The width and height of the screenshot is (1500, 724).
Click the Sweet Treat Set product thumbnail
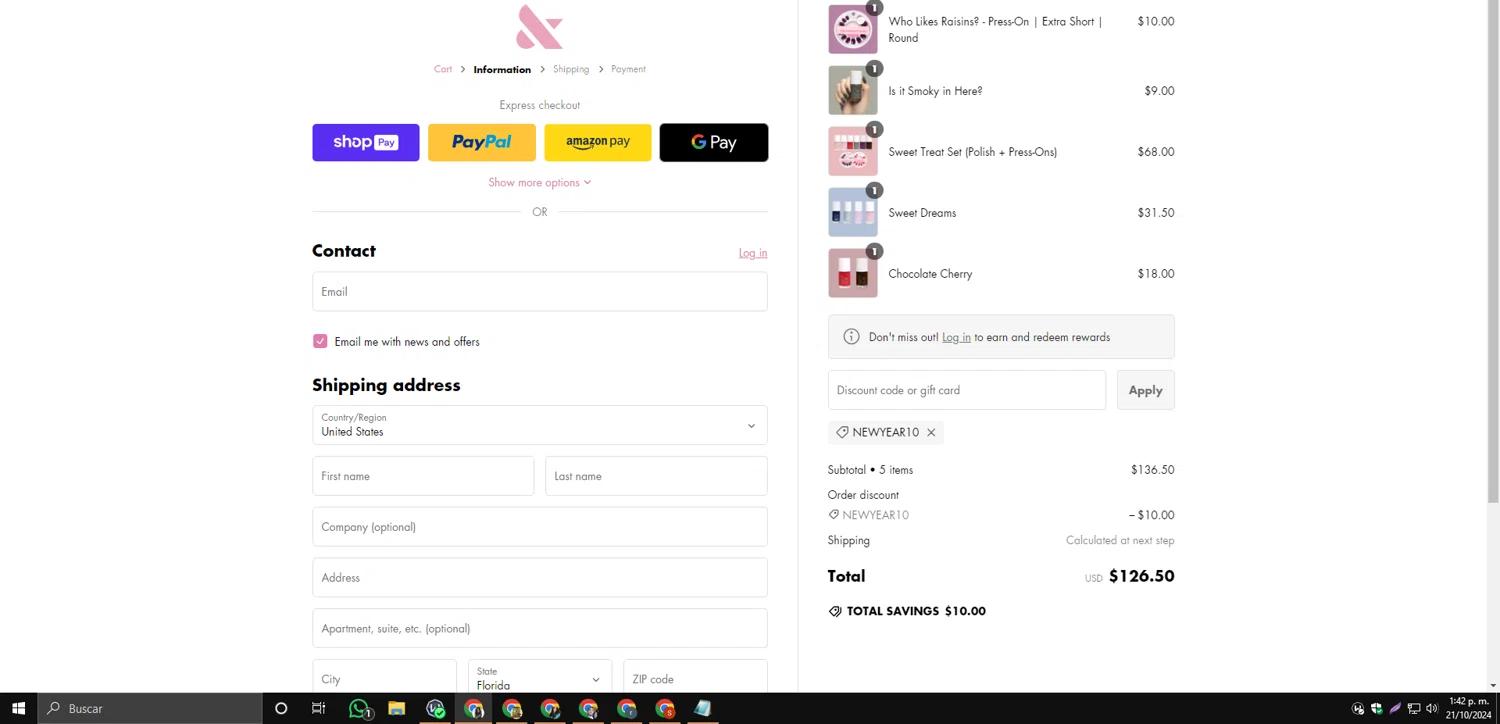(x=852, y=152)
